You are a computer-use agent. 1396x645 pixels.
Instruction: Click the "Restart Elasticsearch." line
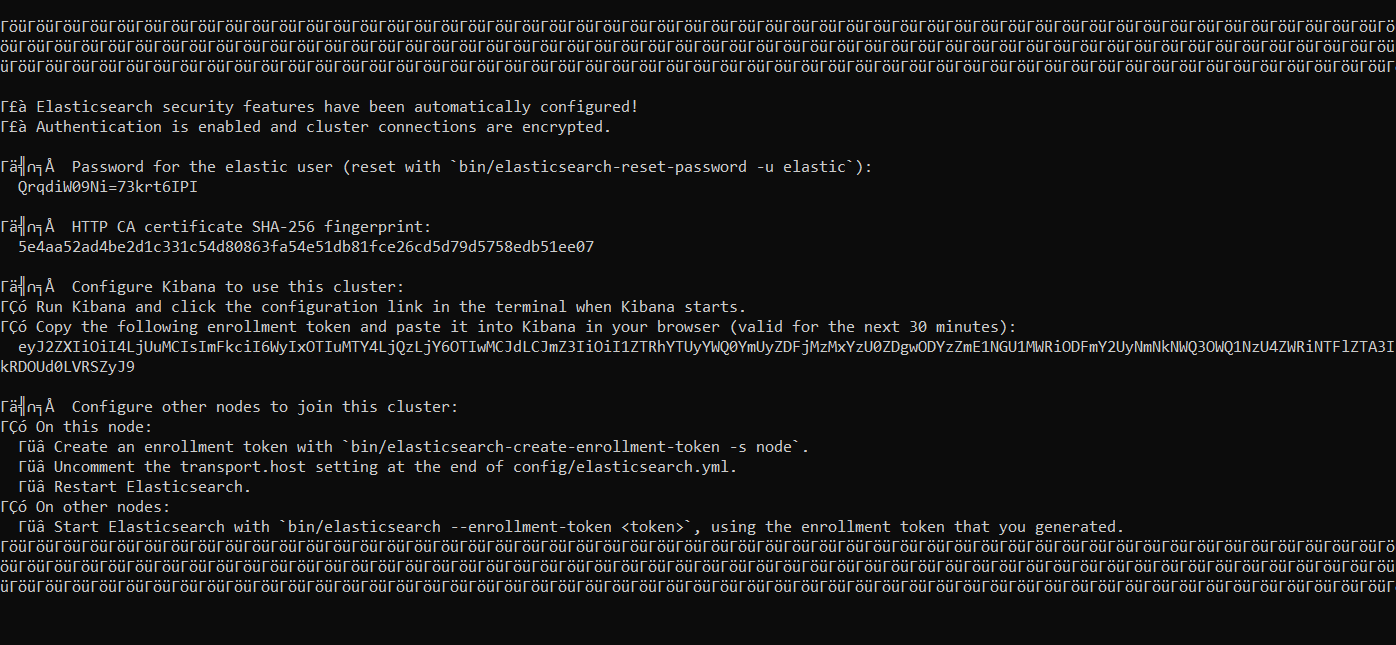pos(152,487)
